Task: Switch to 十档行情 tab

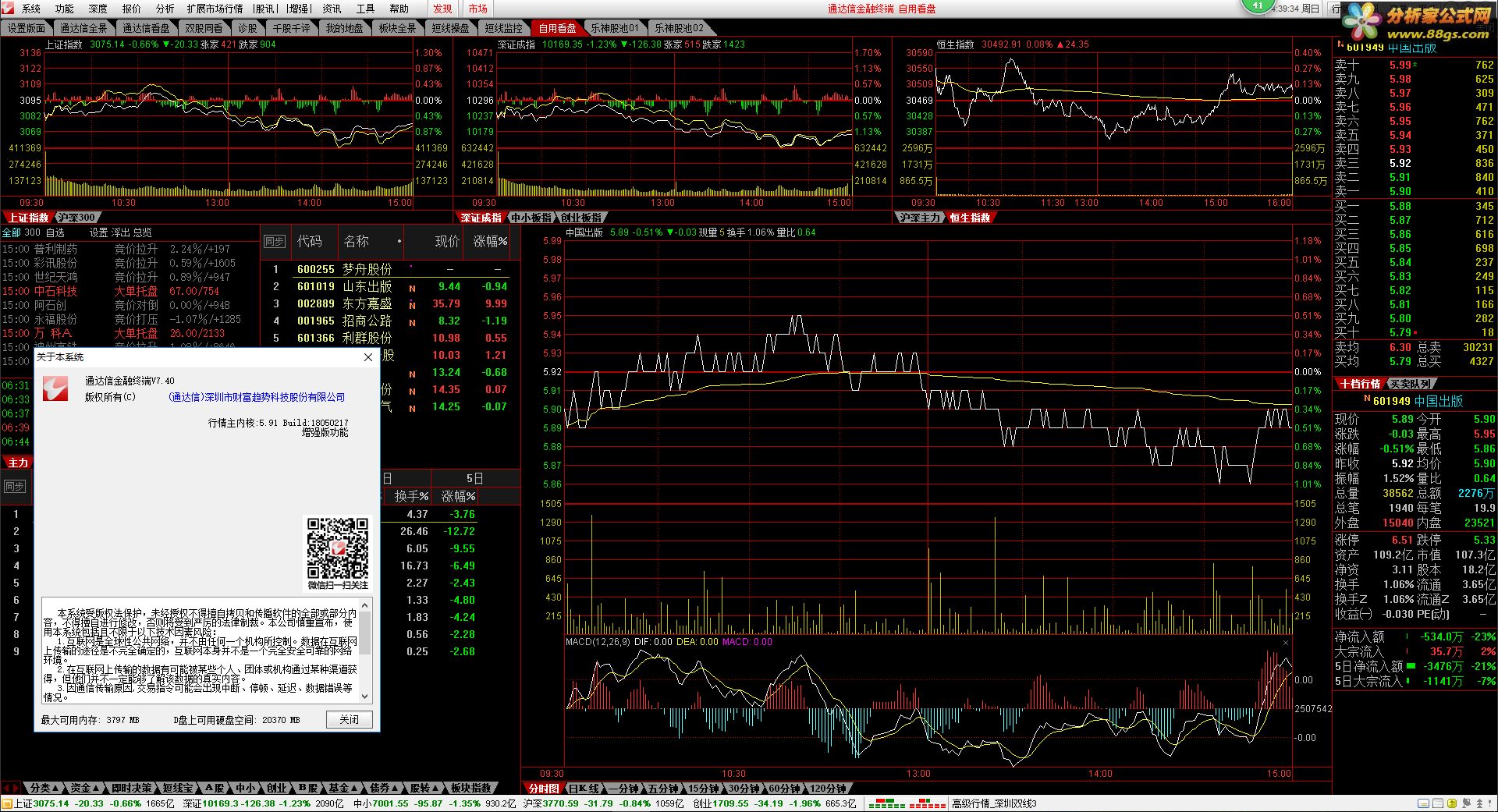Action: (1360, 384)
